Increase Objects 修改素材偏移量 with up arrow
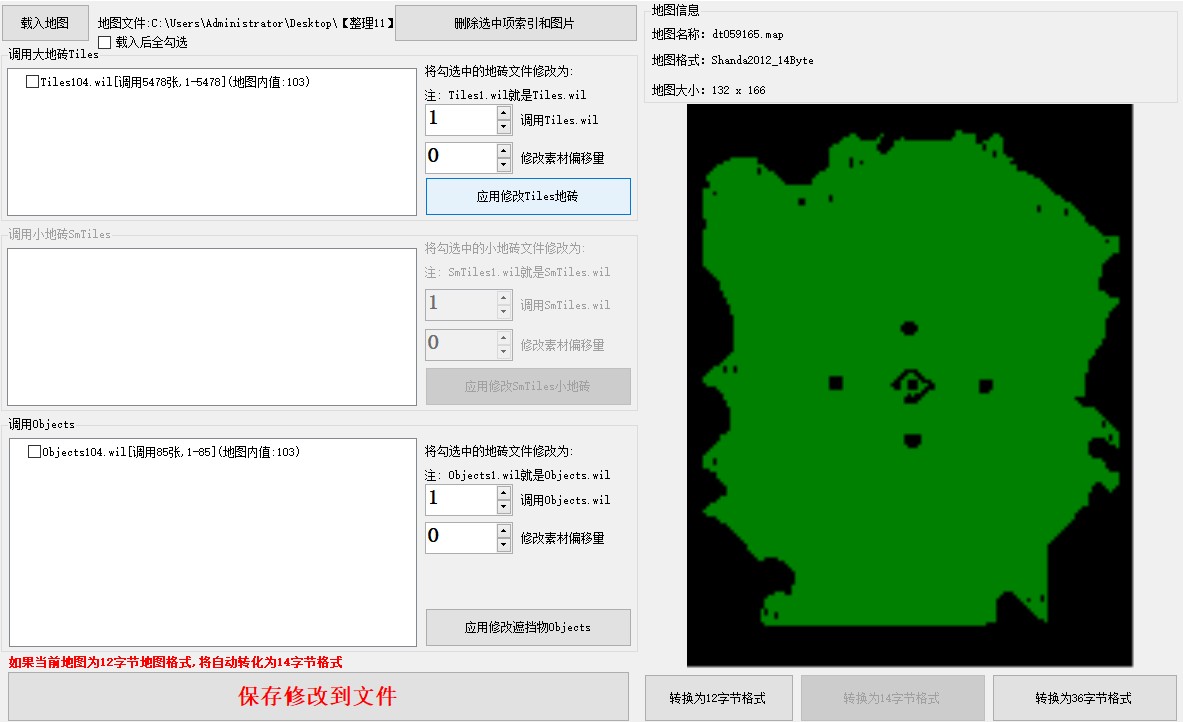The width and height of the screenshot is (1183, 722). coord(504,530)
